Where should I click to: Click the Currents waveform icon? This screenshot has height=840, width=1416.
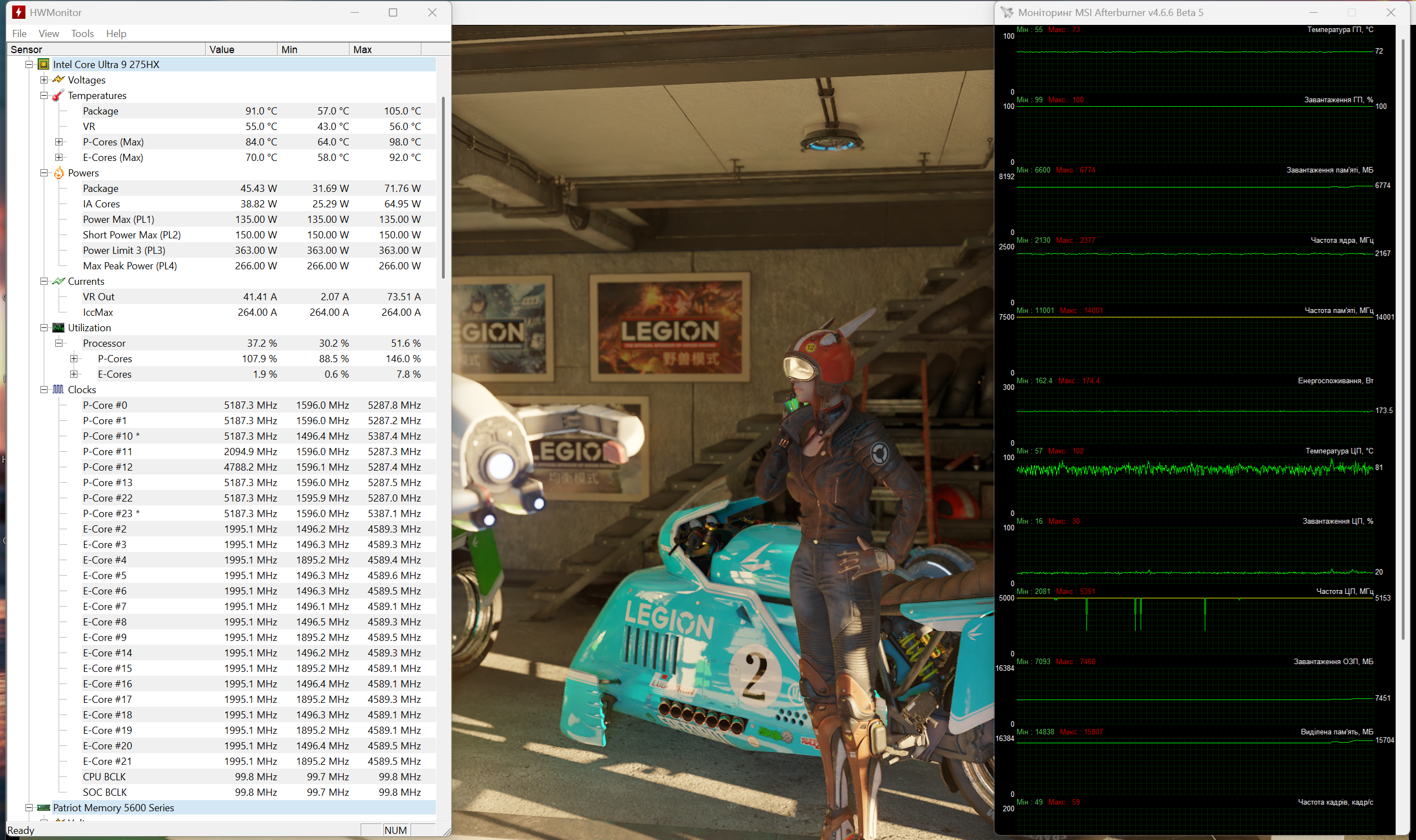[58, 281]
